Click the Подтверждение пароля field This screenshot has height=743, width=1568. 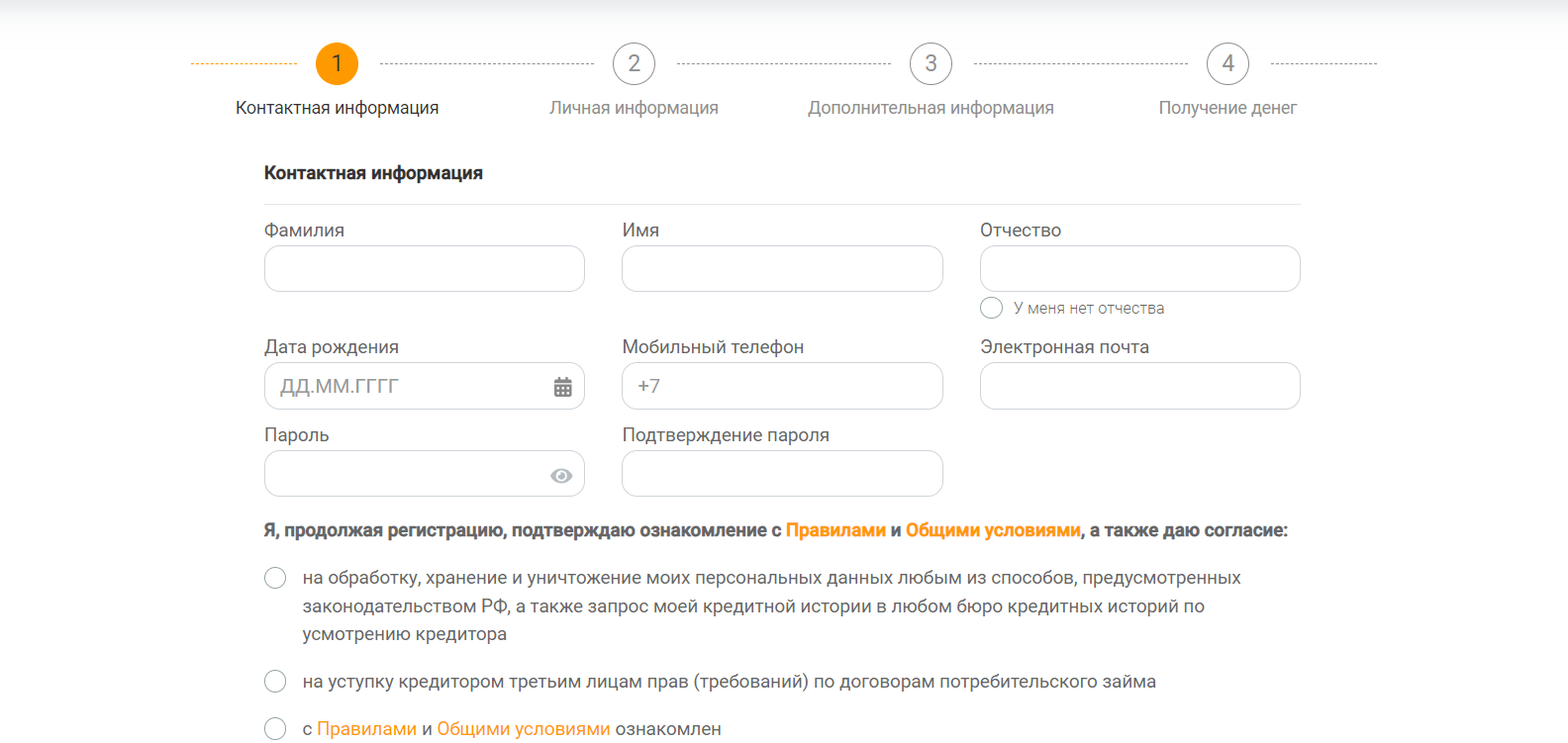(x=782, y=474)
